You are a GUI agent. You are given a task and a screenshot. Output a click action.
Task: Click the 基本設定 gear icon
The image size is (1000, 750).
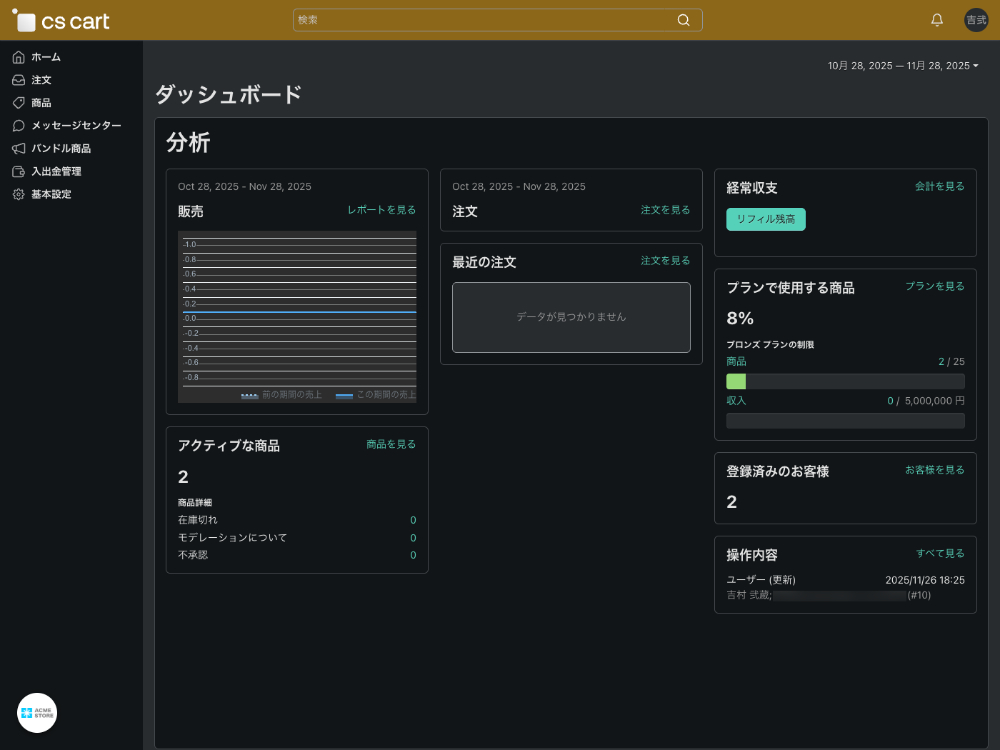[18, 194]
